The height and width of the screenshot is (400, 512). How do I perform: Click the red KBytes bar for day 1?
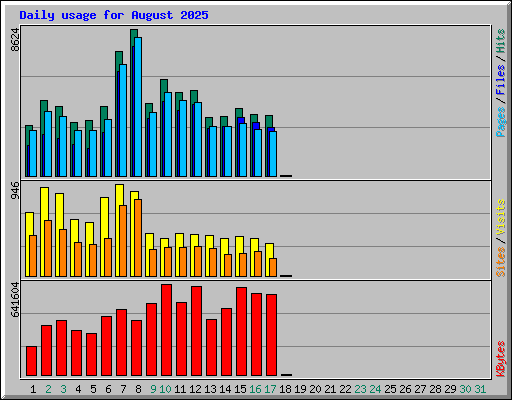(x=32, y=361)
